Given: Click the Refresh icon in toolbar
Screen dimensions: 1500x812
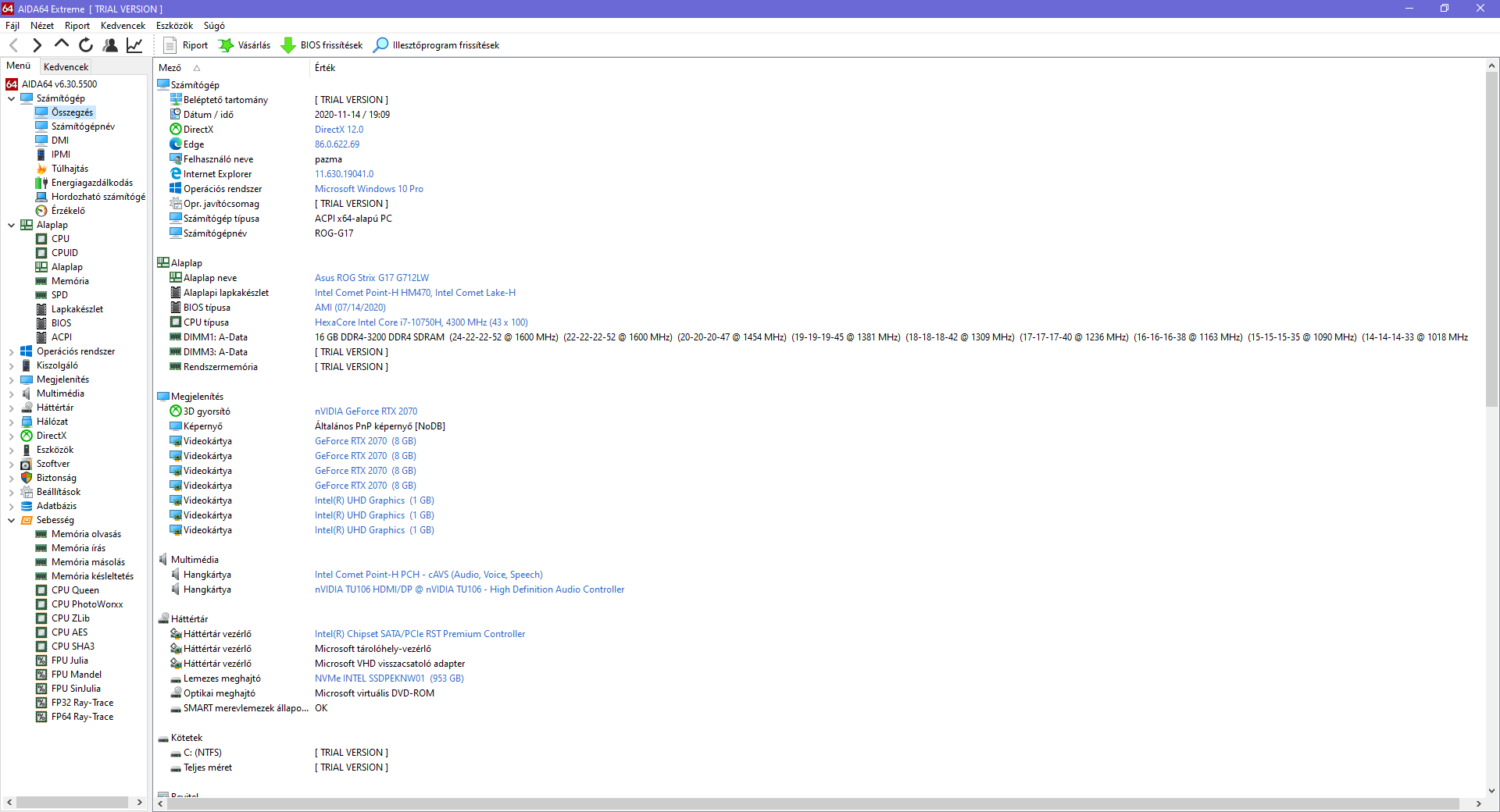Looking at the screenshot, I should [x=86, y=45].
